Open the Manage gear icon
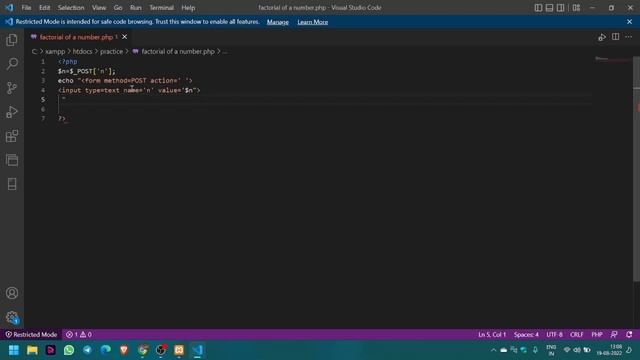Screen dimensions: 640x360 [12, 317]
